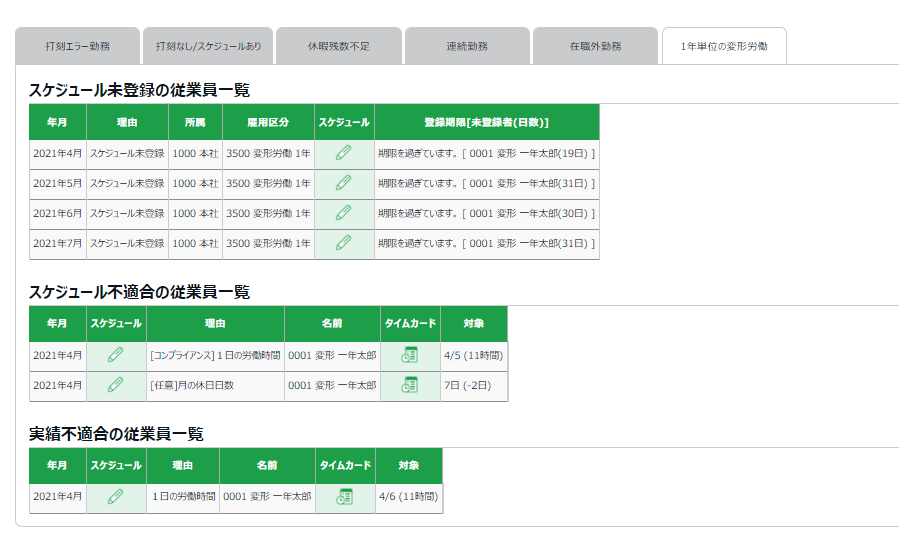Open schedule pencil for コンプライアンス row
Viewport: 899px width, 537px height.
click(115, 355)
